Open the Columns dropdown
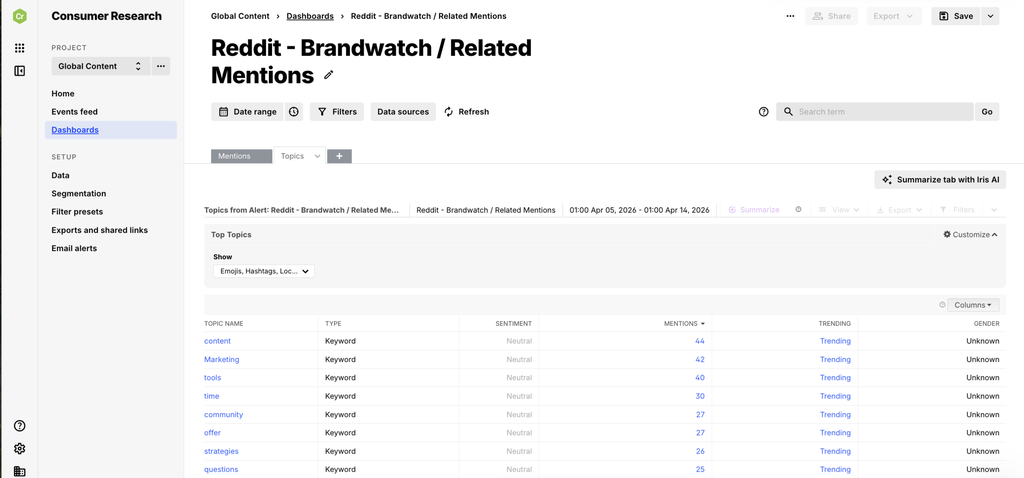Screen dimensions: 1024x478 [x=973, y=305]
